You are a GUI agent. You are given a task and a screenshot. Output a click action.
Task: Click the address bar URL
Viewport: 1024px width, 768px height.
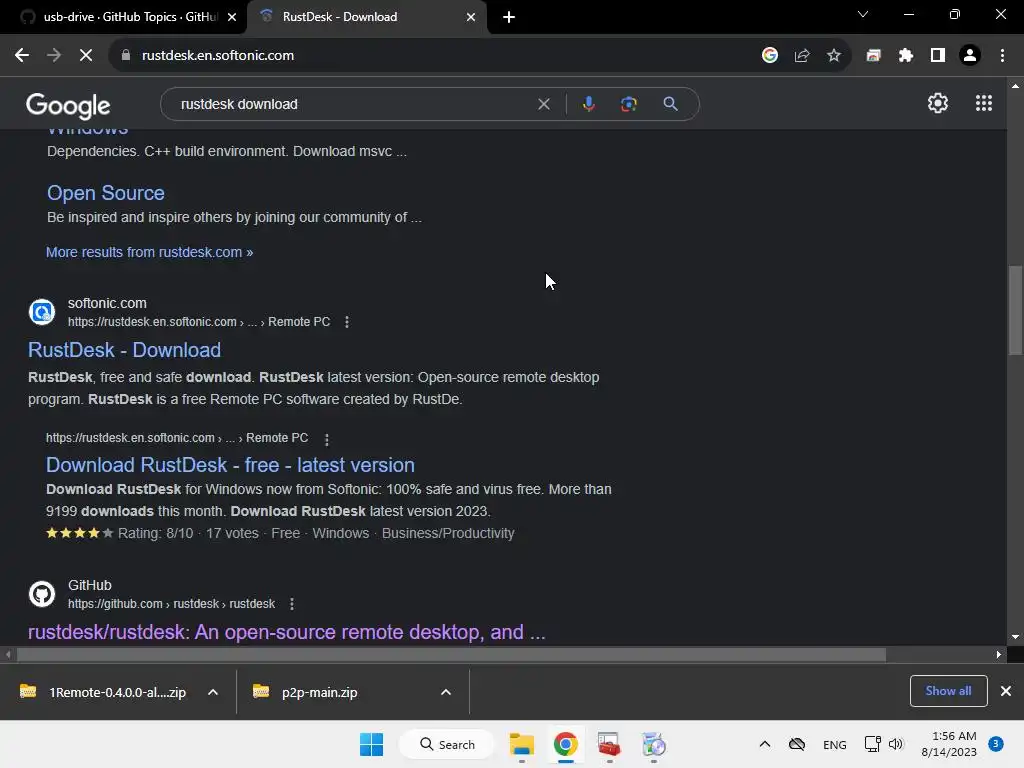tap(218, 56)
